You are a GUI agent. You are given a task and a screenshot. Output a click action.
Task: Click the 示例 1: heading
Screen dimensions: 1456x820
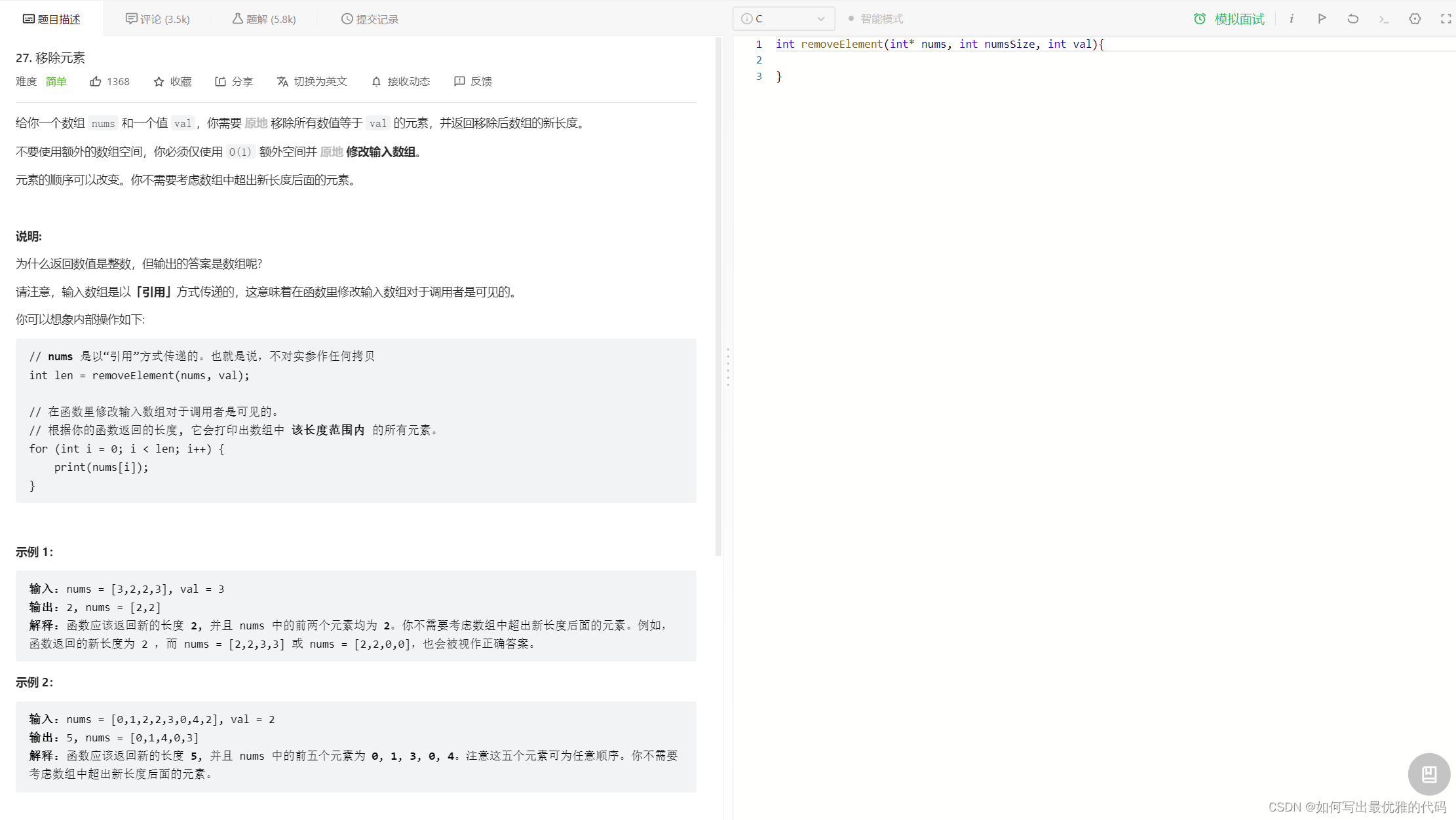point(35,552)
